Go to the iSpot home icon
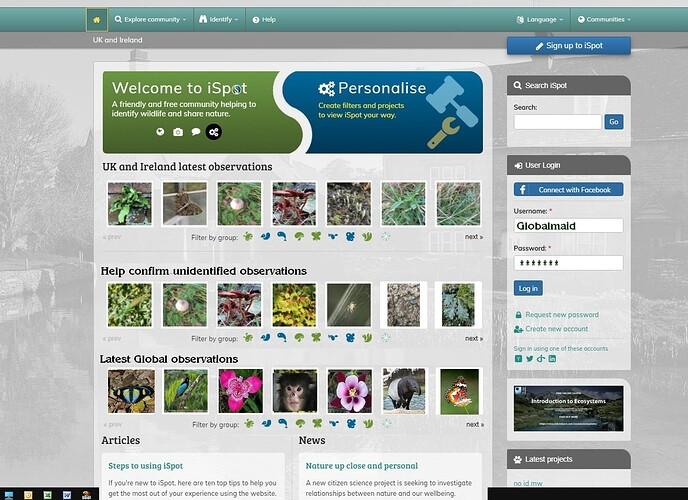 (97, 20)
